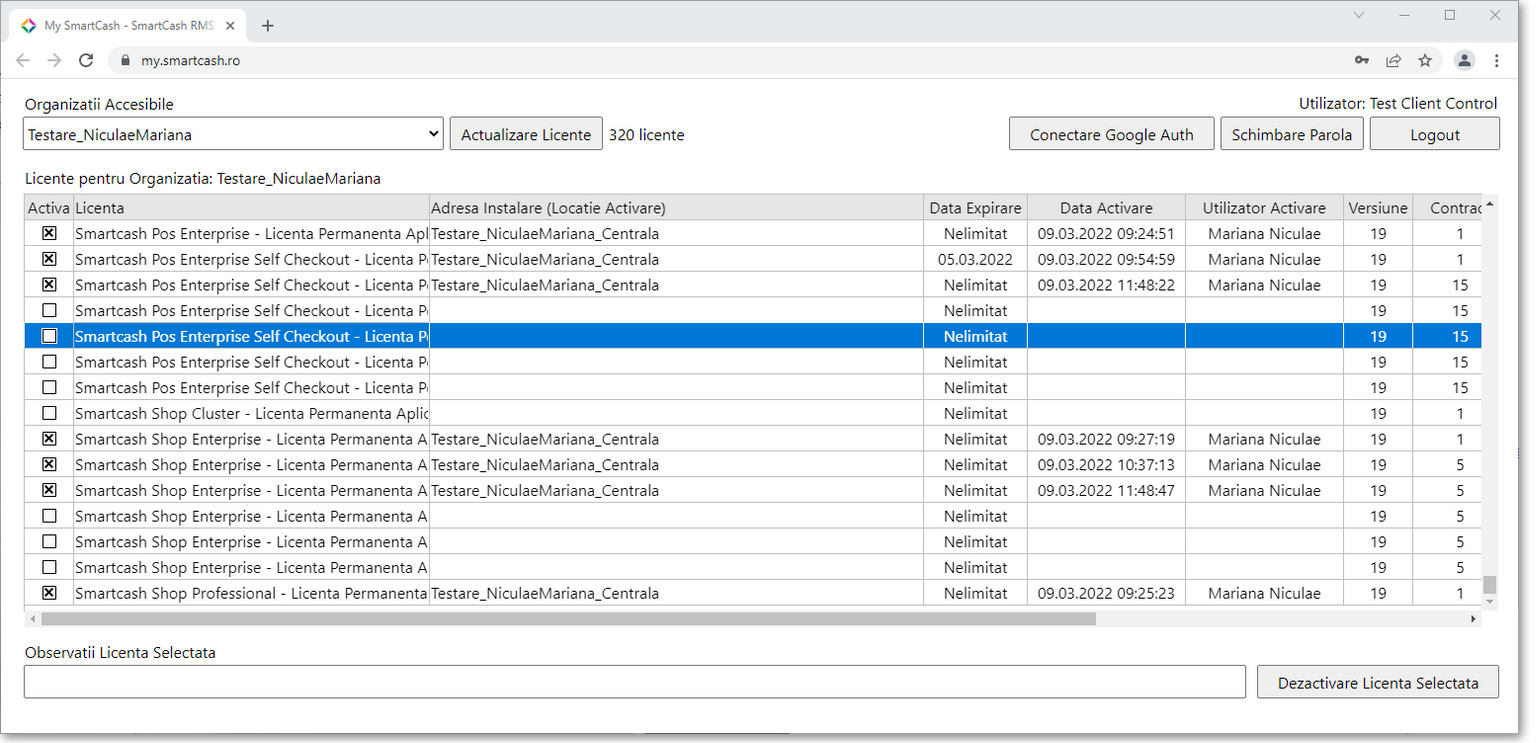Sort by Adresa Instalare column header
This screenshot has height=743, width=1537.
click(676, 208)
